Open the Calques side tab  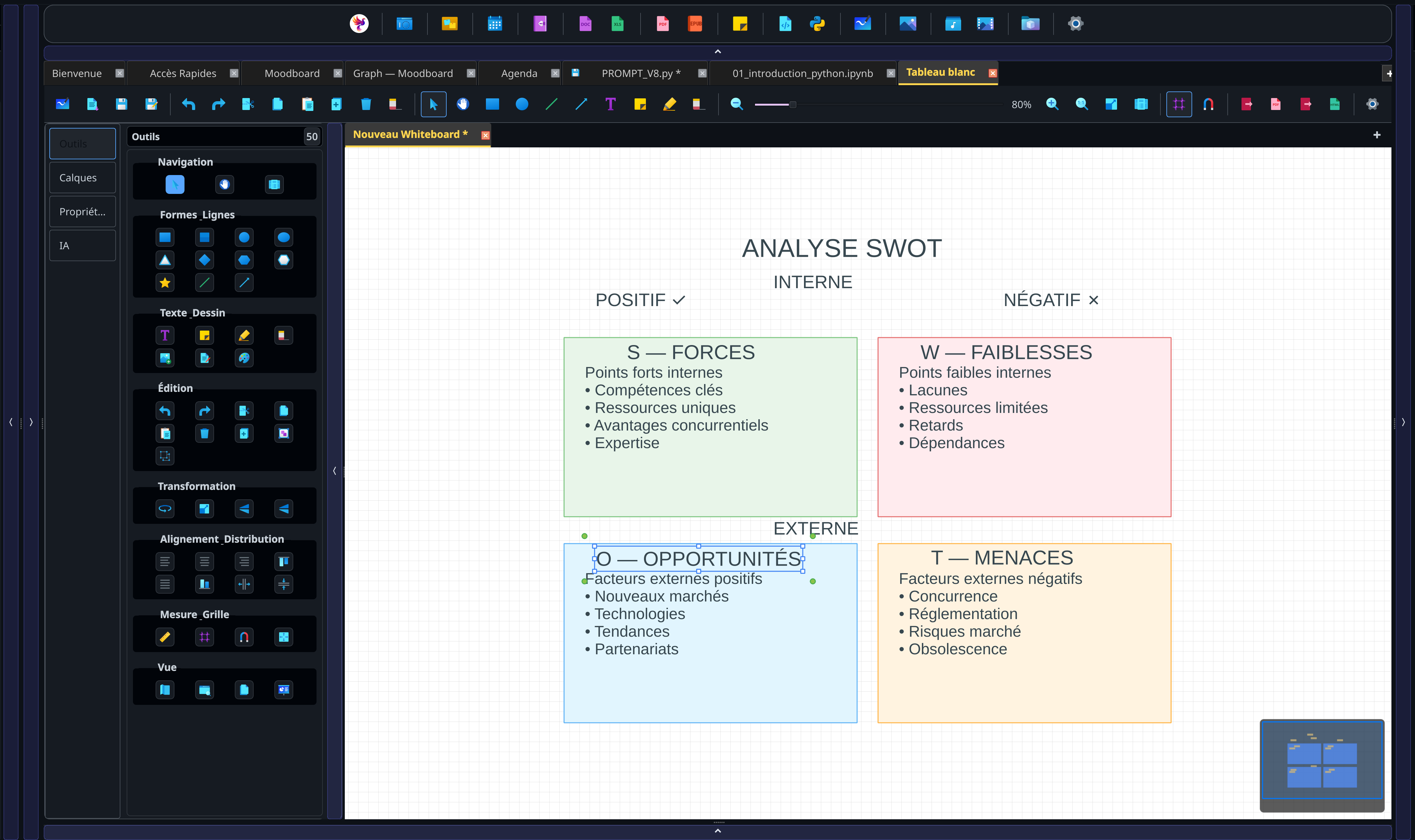83,178
